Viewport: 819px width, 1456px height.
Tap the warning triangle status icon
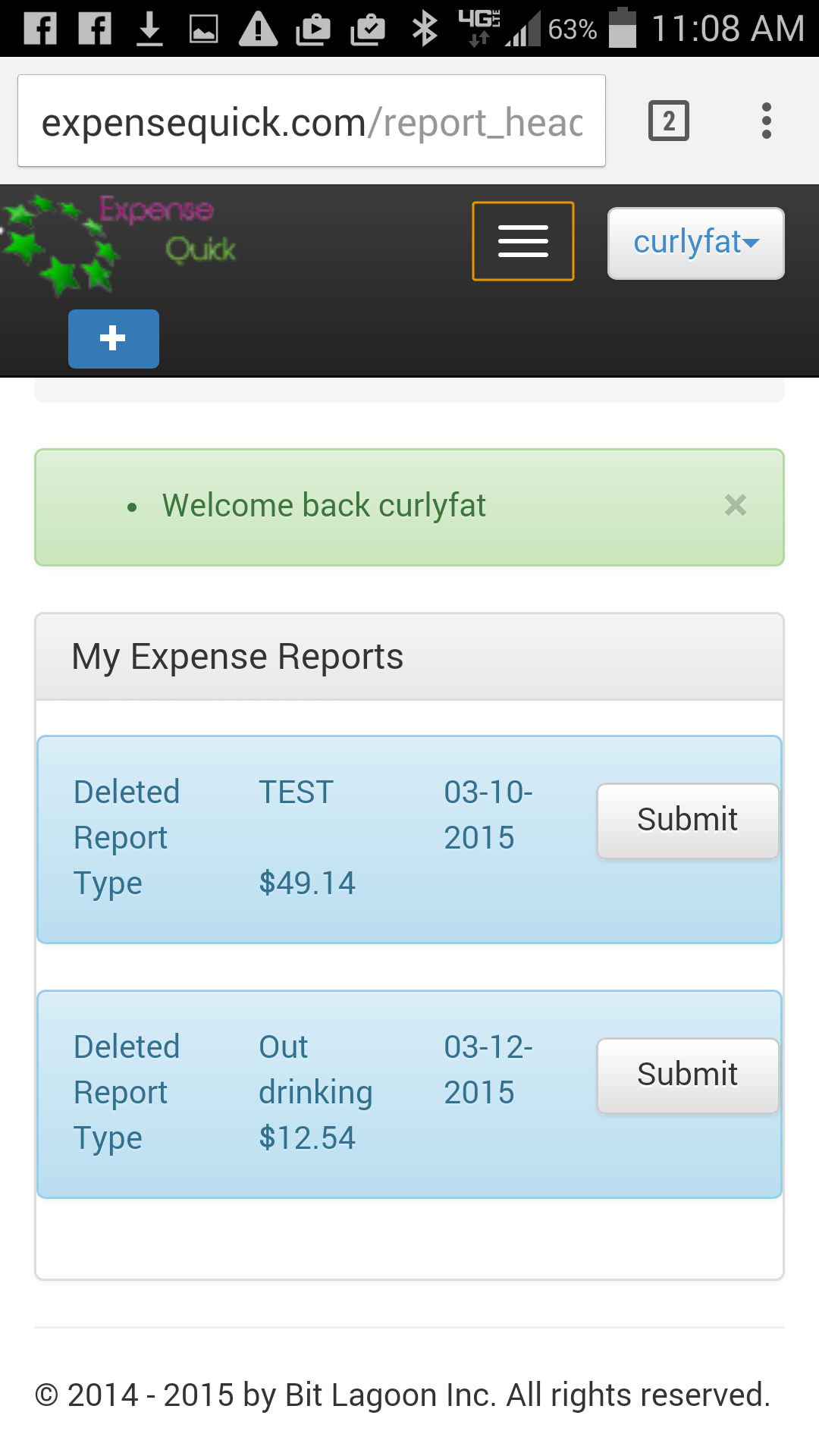[x=258, y=29]
